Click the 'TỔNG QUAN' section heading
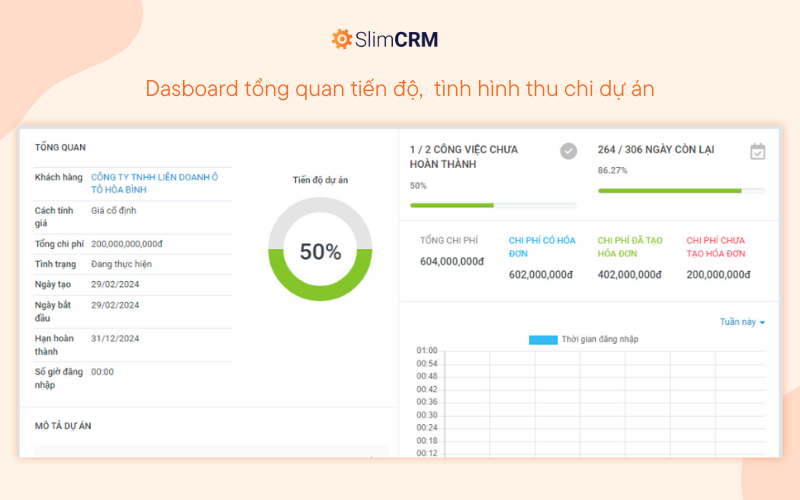This screenshot has width=800, height=500. pos(60,147)
